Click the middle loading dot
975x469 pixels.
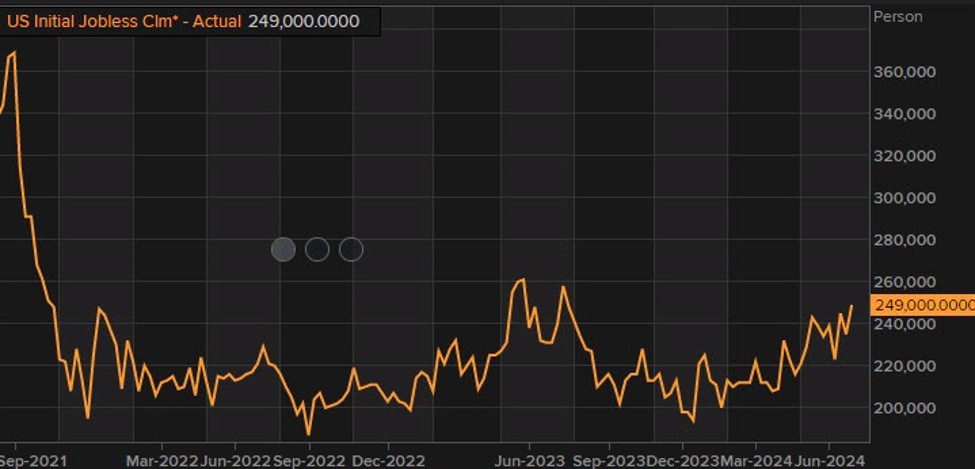point(317,249)
